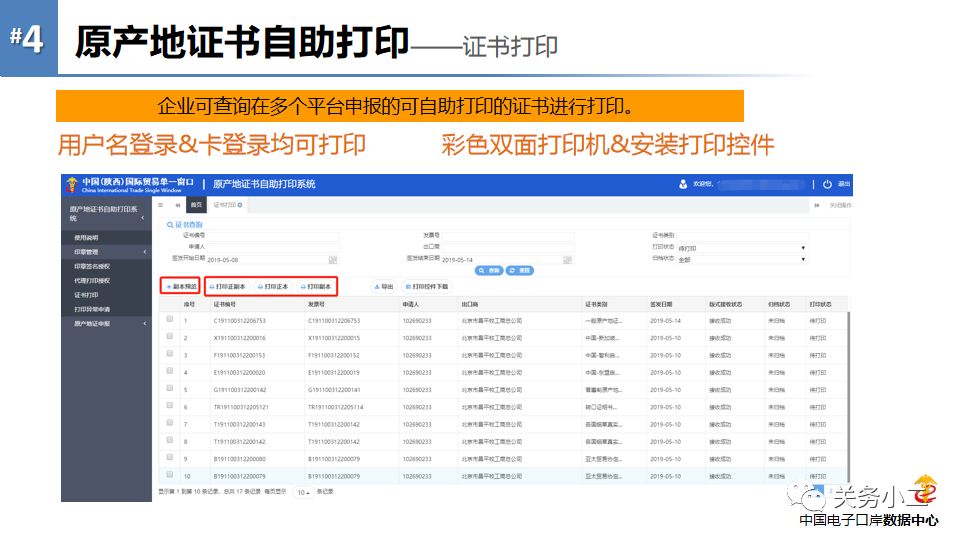
Task: Open 使用说明 in the sidebar
Action: 86,238
